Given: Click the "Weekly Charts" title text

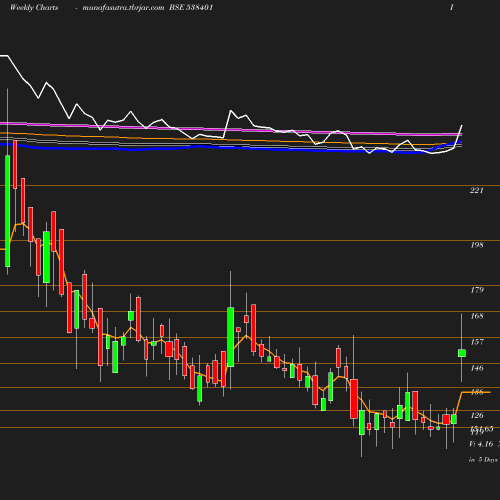Looking at the screenshot, I should [34, 8].
